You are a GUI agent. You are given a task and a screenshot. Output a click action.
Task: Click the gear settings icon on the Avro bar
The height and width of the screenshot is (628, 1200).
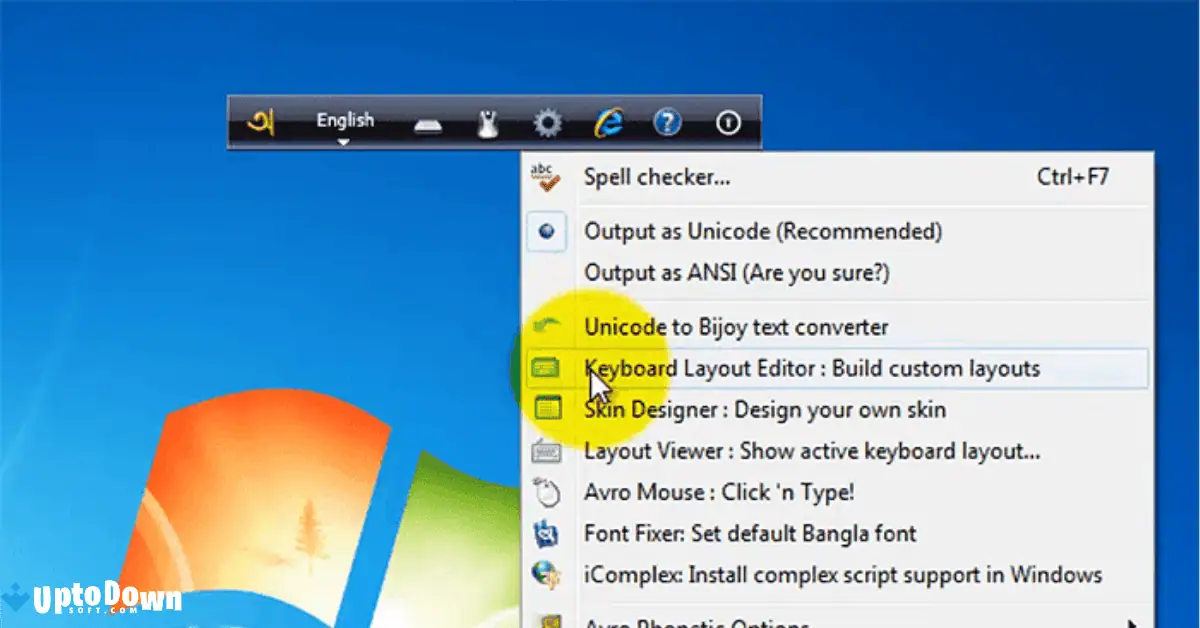[x=547, y=121]
